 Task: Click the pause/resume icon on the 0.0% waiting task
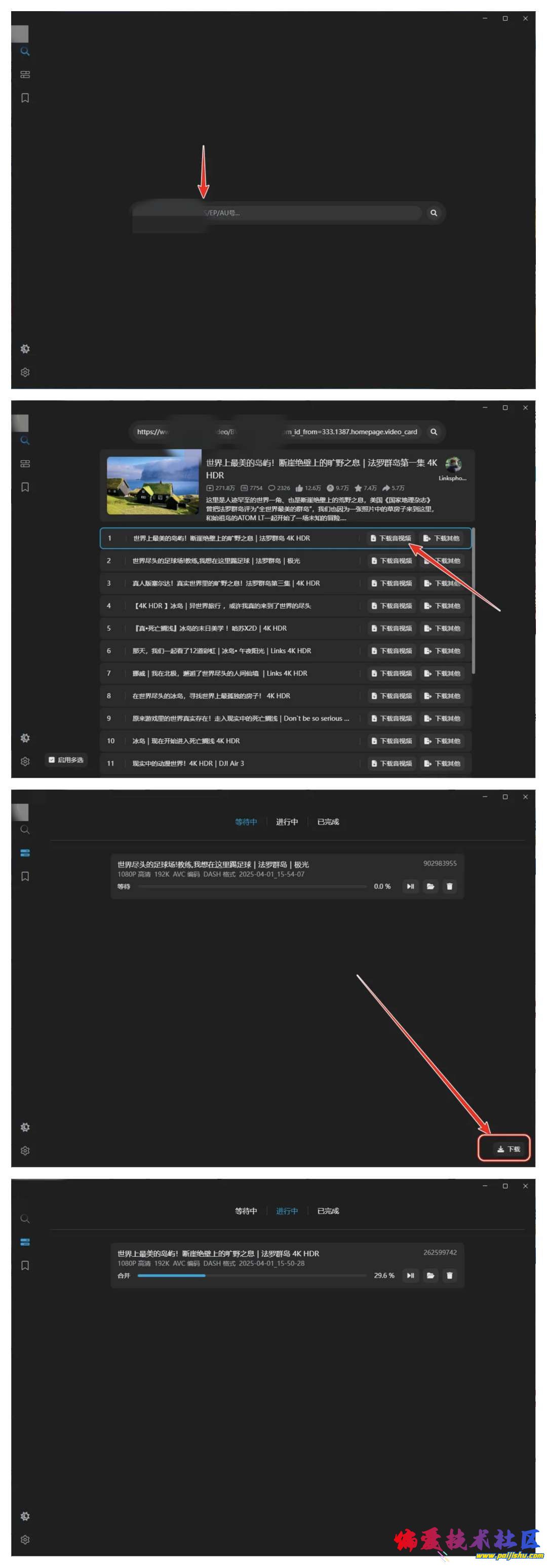[410, 886]
